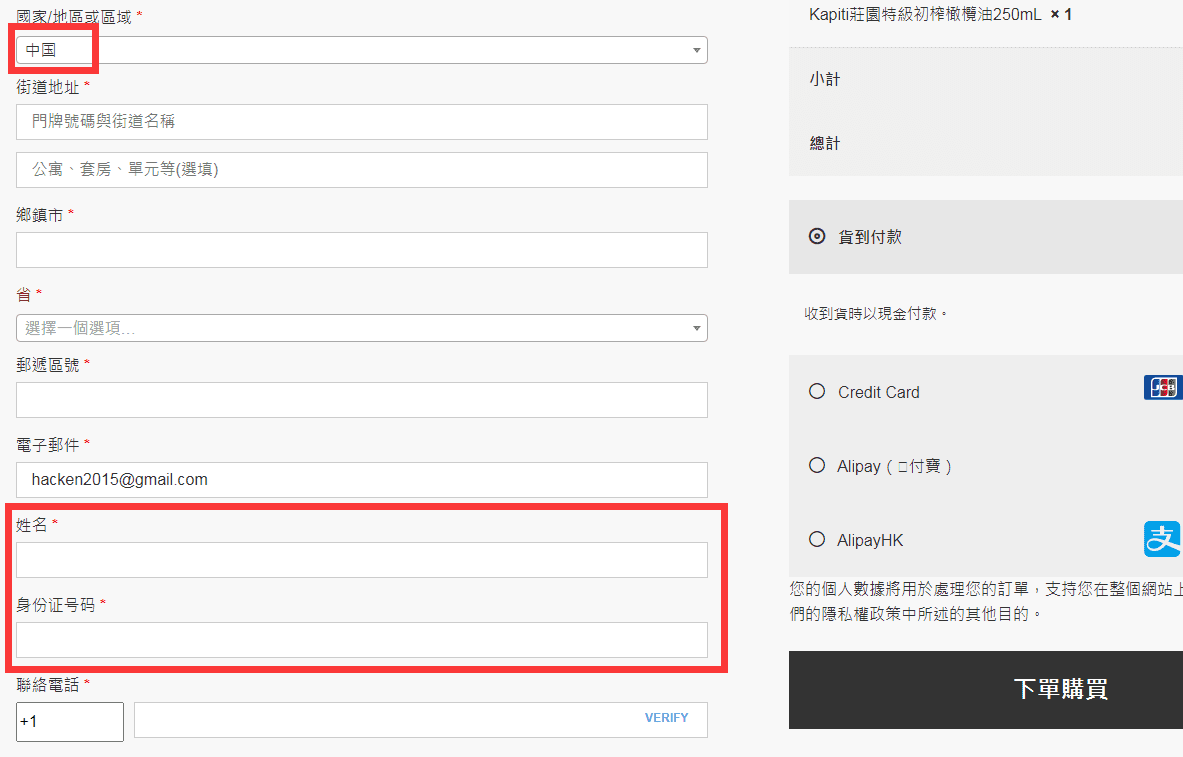This screenshot has width=1183, height=757.
Task: Focus the 郵遞區號 postal code field
Action: (x=361, y=400)
